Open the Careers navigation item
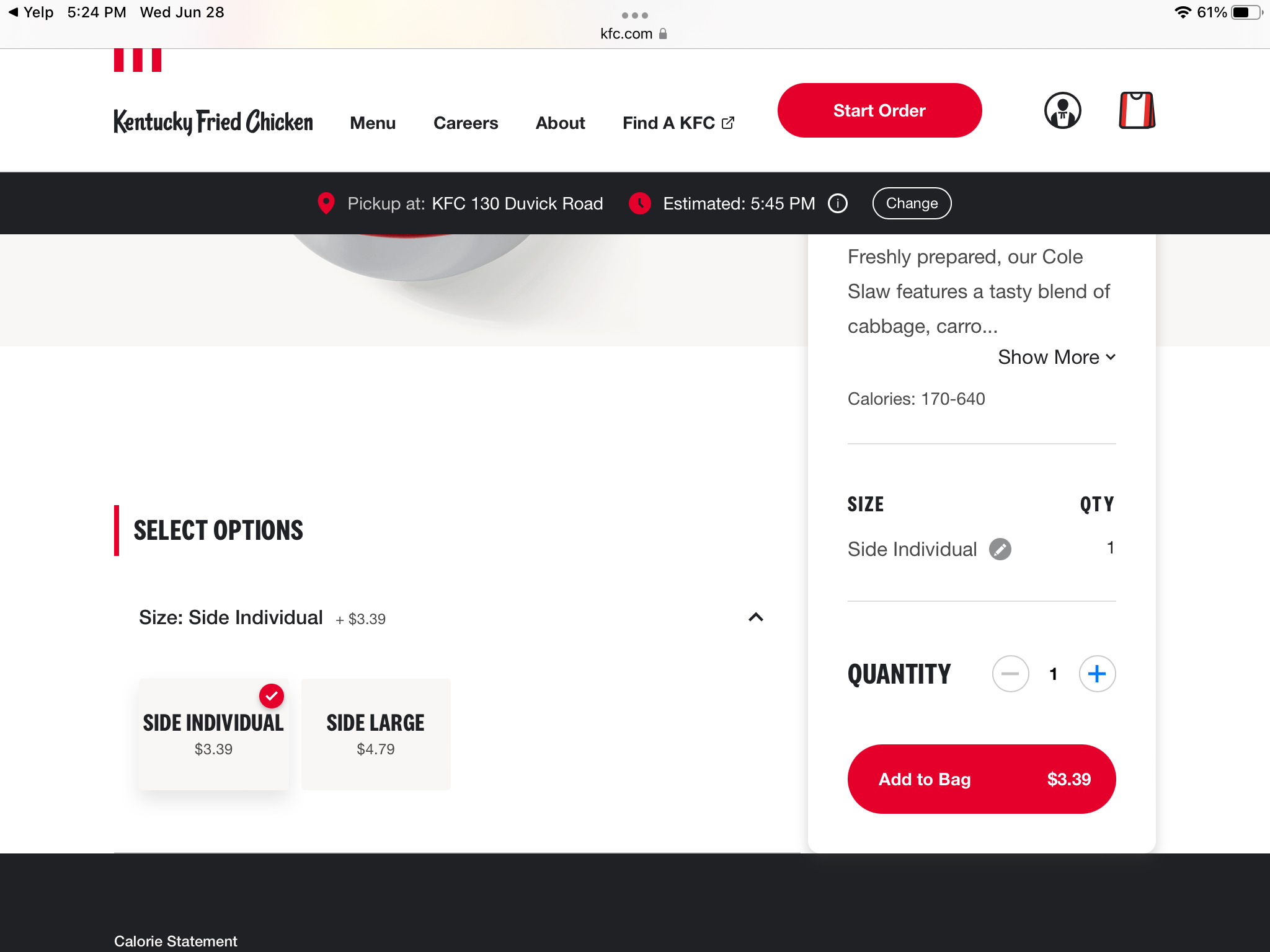The height and width of the screenshot is (952, 1270). [466, 123]
